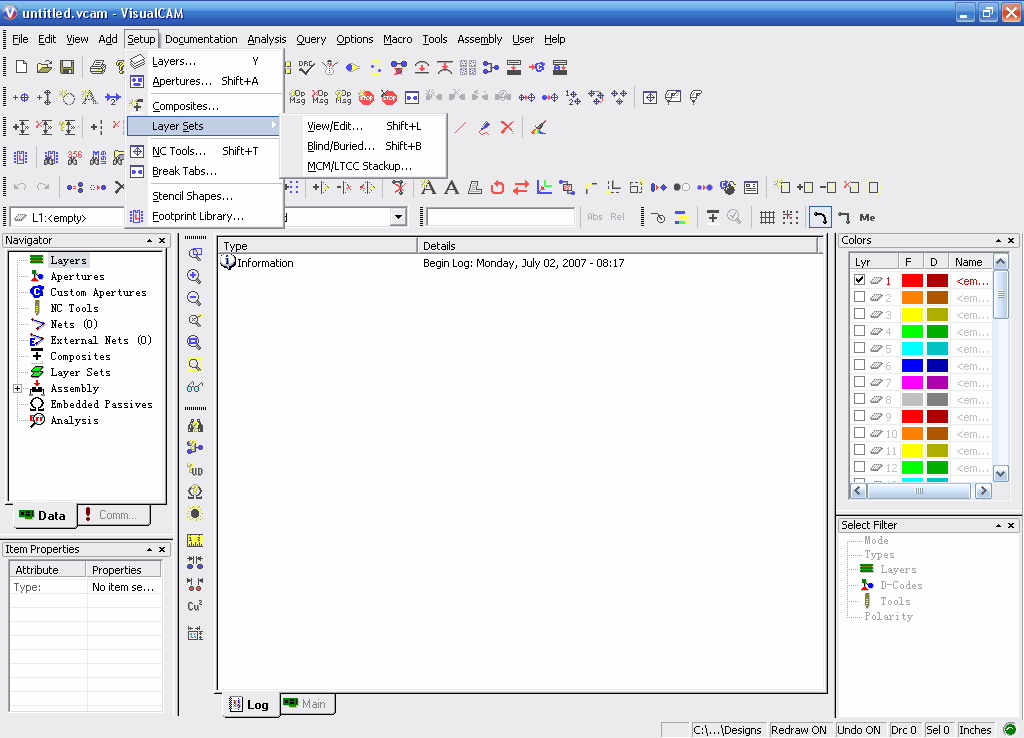Screen dimensions: 1024x738
Task: Open the L1:<empty> layer selector
Action: [x=68, y=217]
